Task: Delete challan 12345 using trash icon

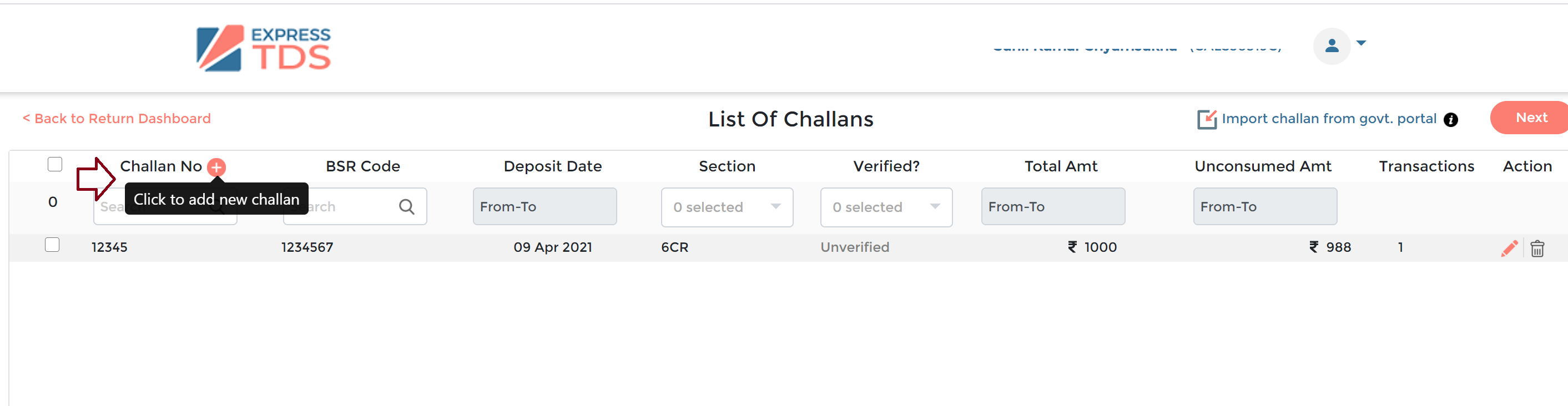Action: click(1537, 248)
